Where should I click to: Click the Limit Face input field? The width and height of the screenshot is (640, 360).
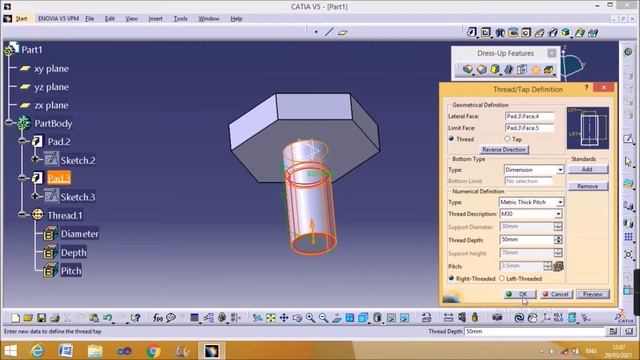coord(529,128)
